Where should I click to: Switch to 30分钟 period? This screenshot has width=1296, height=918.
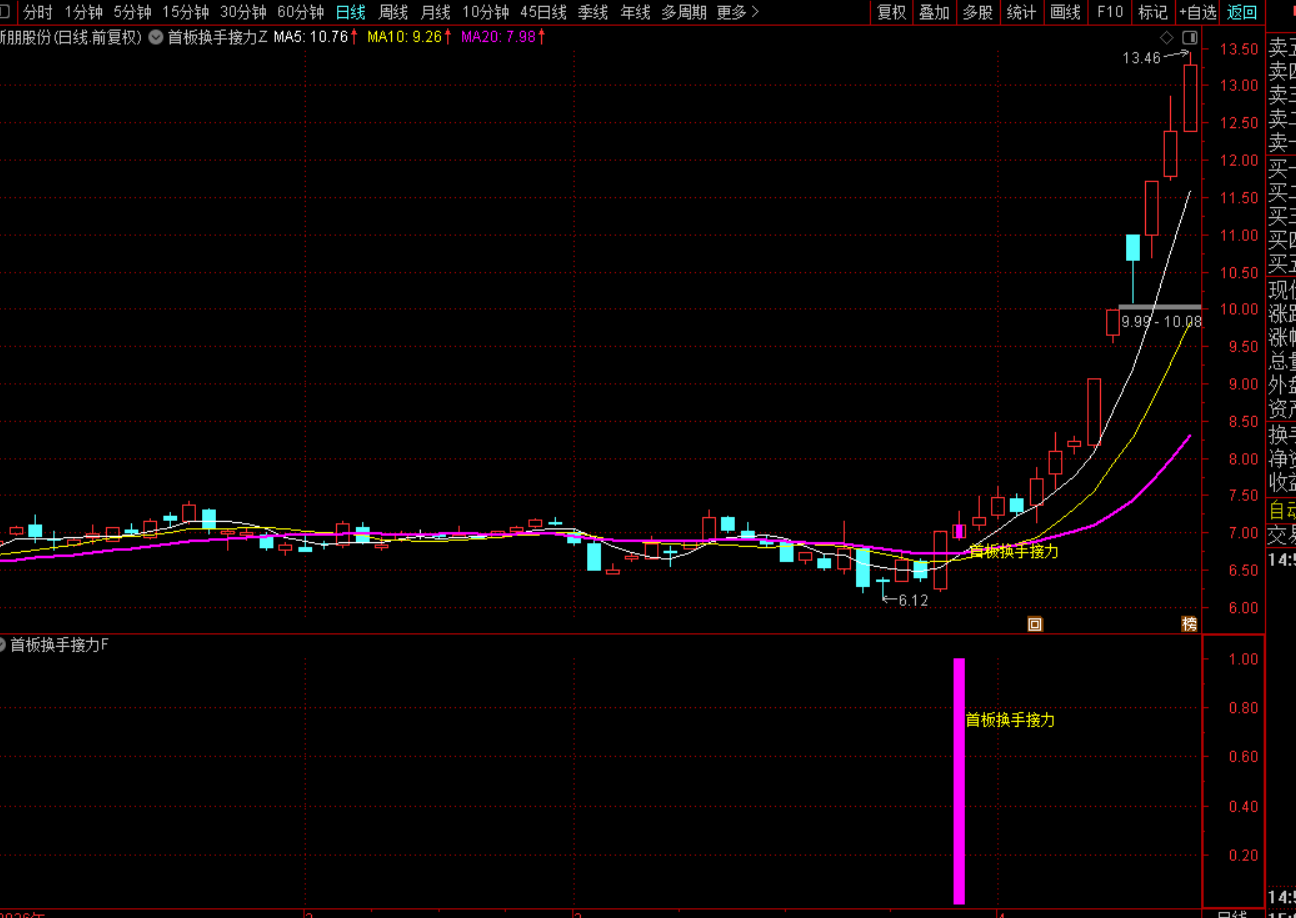243,12
